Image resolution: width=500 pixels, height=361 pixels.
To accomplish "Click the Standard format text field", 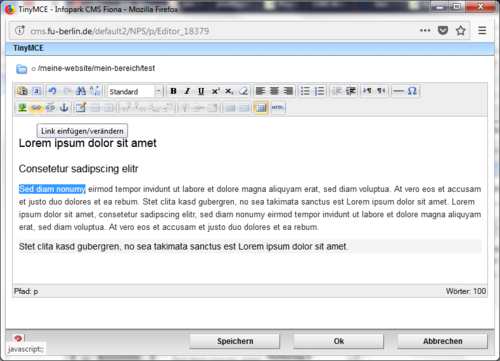I will 131,91.
